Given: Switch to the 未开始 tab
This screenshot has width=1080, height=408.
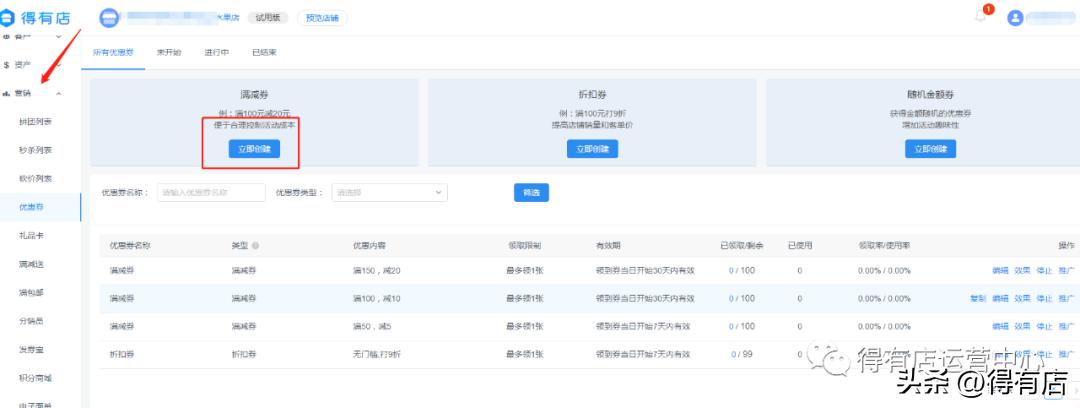Looking at the screenshot, I should click(169, 52).
